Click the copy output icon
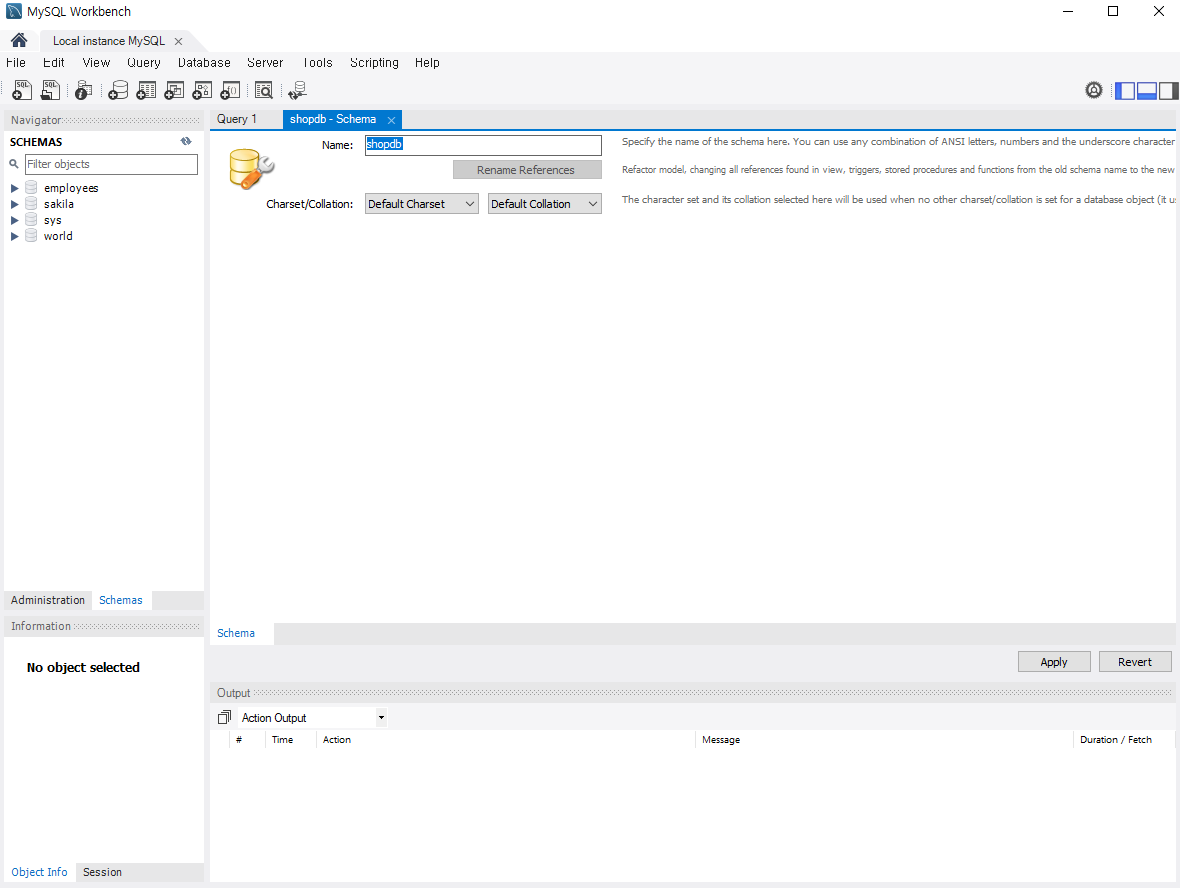 224,717
